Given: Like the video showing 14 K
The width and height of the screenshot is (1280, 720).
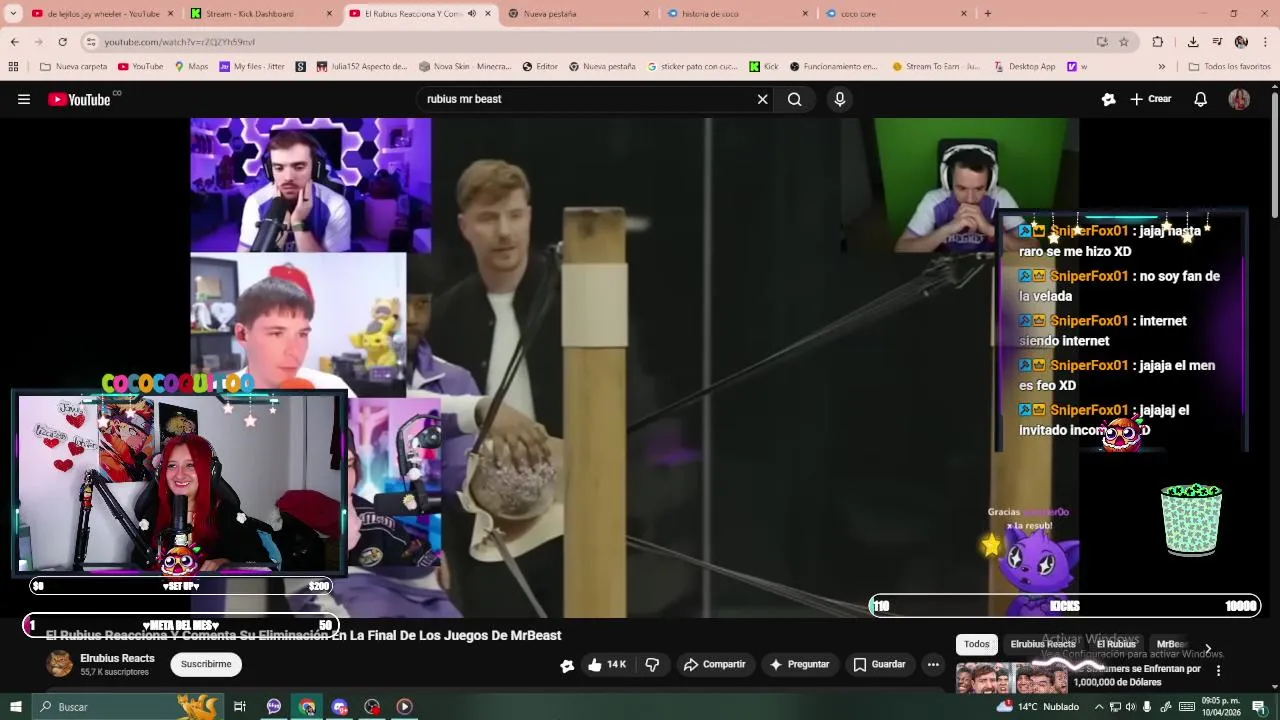Looking at the screenshot, I should click(x=607, y=665).
